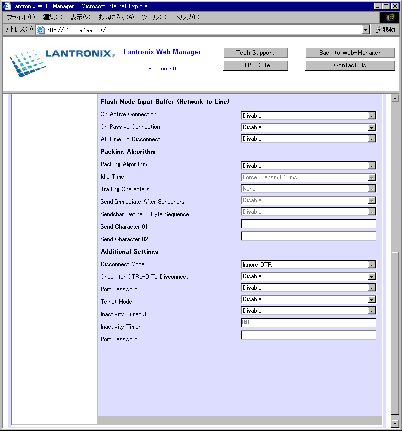
Task: Open the At Time of Disconnect dropdown
Action: (308, 138)
